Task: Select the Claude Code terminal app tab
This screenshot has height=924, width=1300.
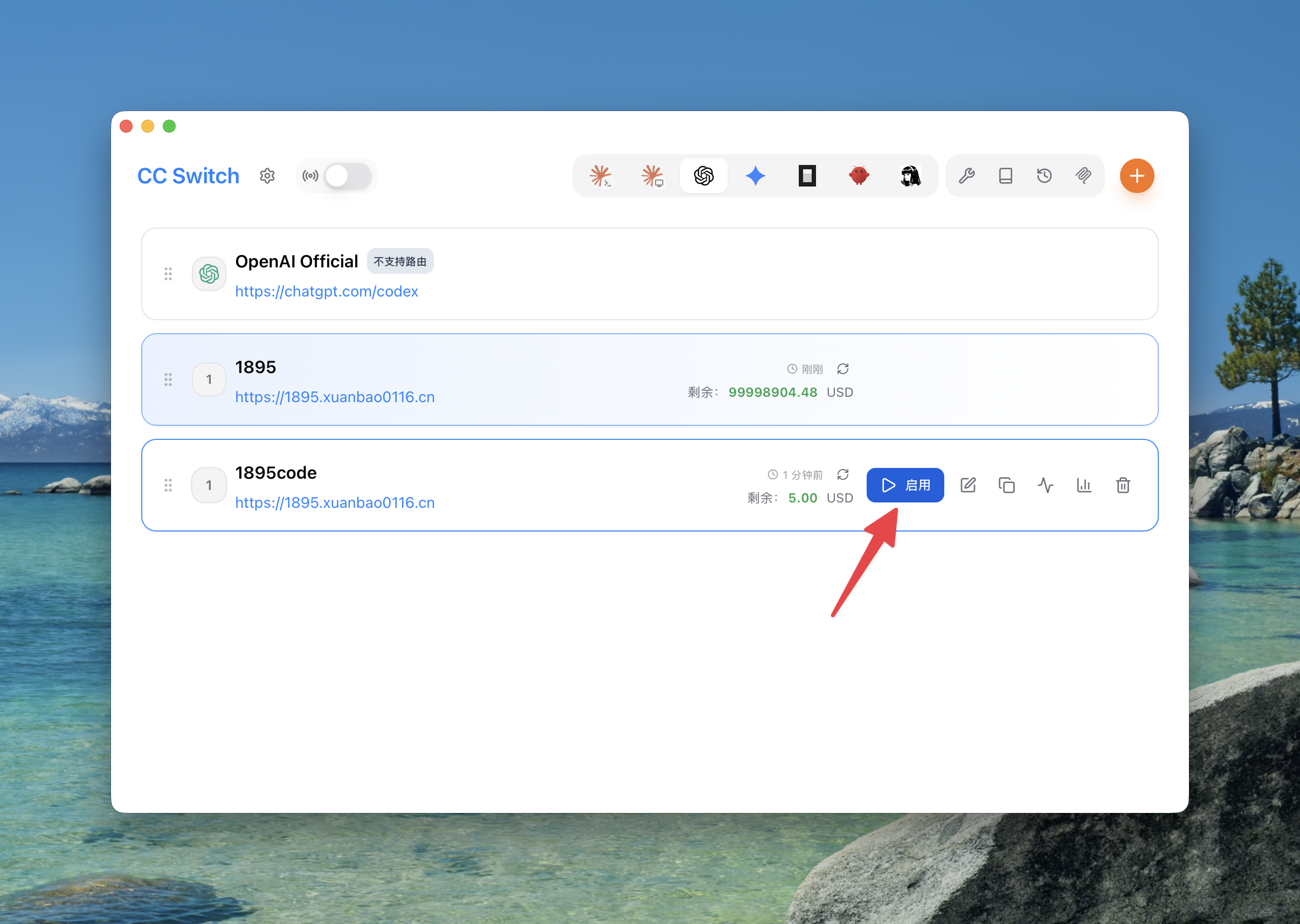Action: [600, 176]
